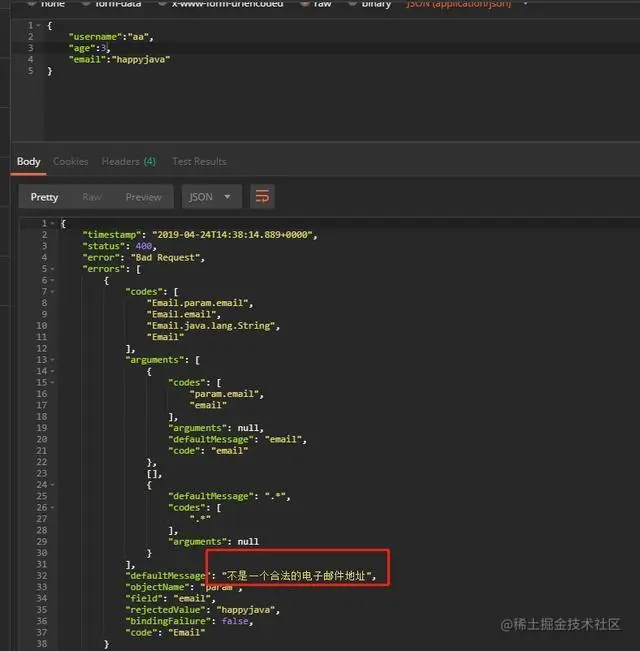Collapse the fold arrow at response line 6
This screenshot has height=651, width=640.
click(x=53, y=280)
